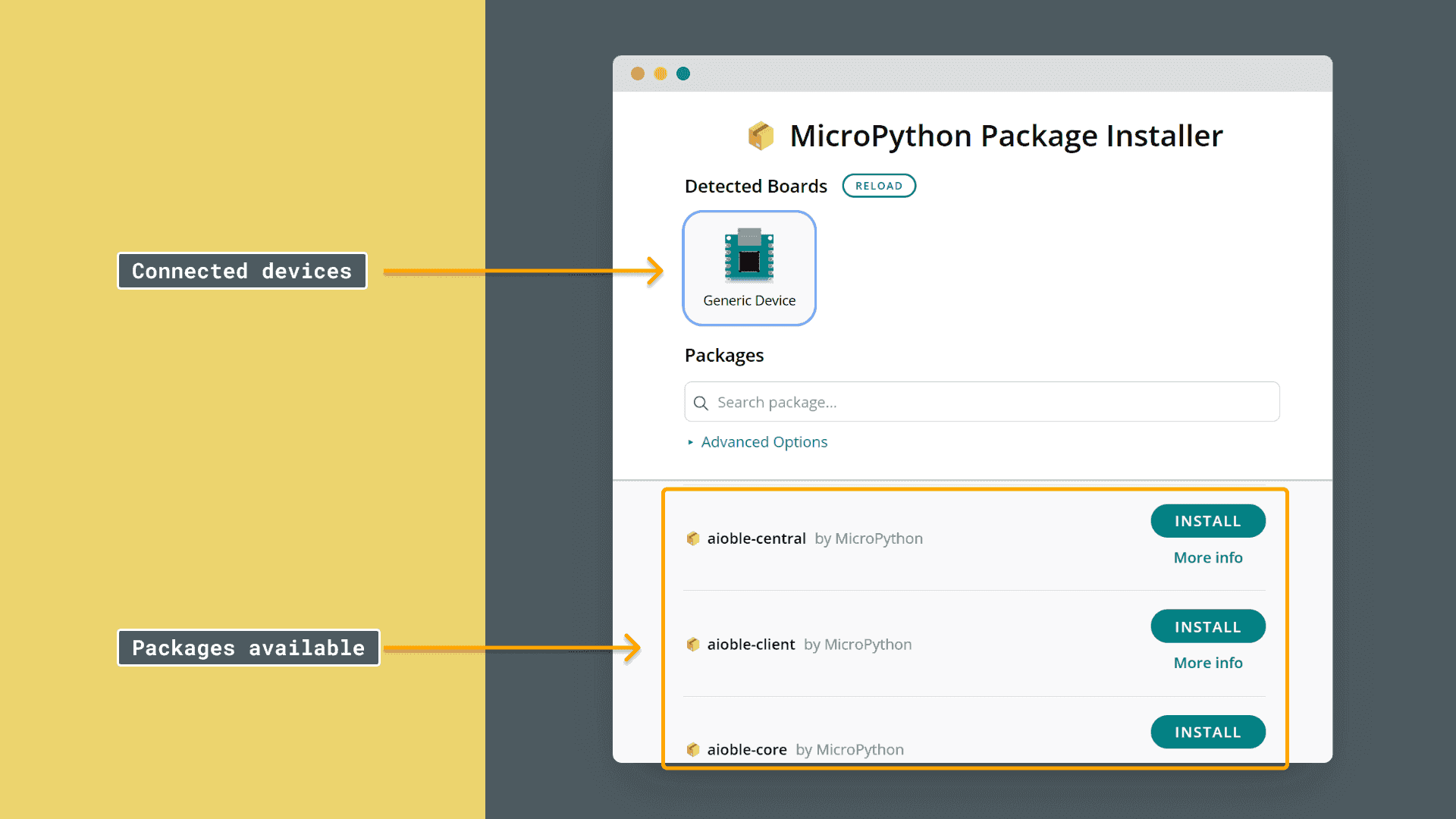
Task: Click the teal window control dot
Action: point(683,74)
